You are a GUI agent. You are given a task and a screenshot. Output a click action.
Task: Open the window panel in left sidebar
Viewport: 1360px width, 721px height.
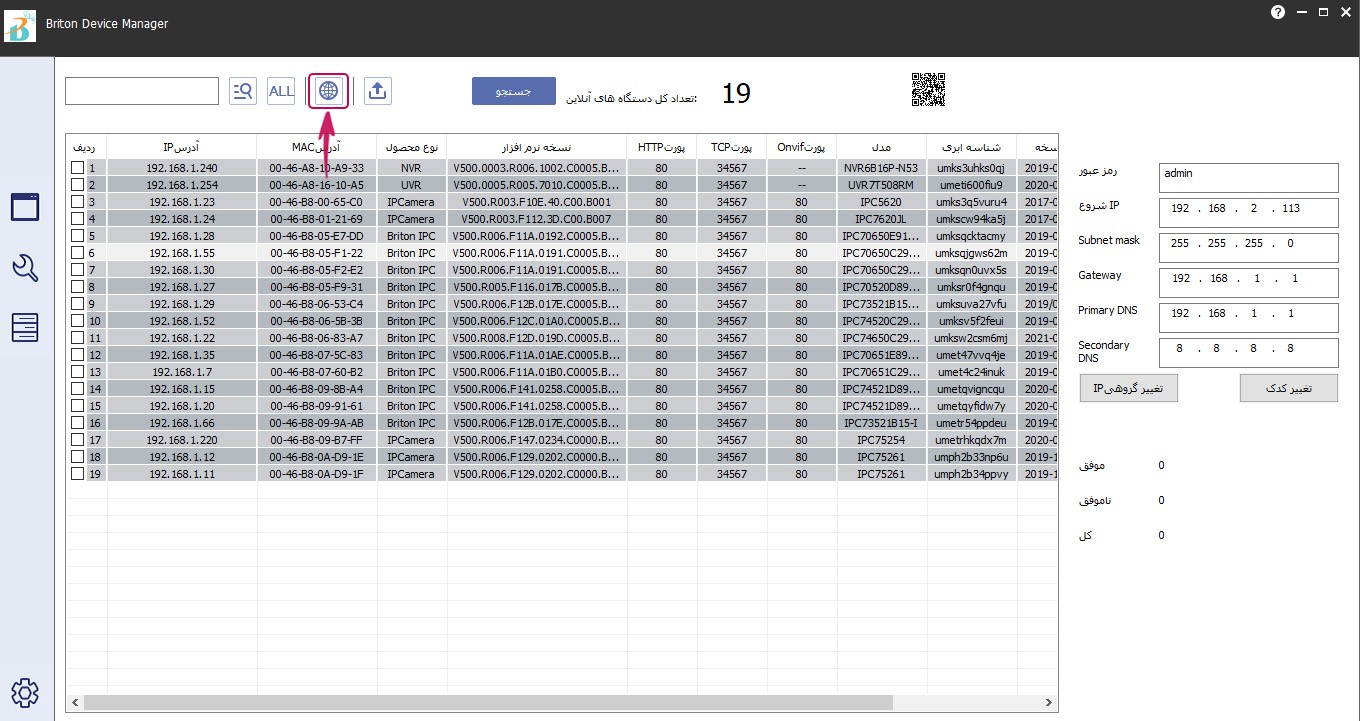(25, 207)
